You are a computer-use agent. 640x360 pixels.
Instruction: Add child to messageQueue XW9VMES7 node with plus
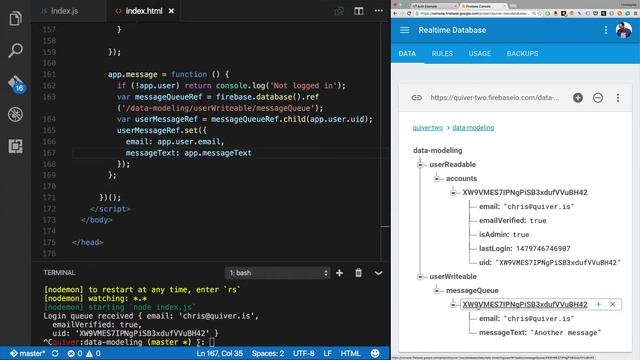[x=598, y=304]
